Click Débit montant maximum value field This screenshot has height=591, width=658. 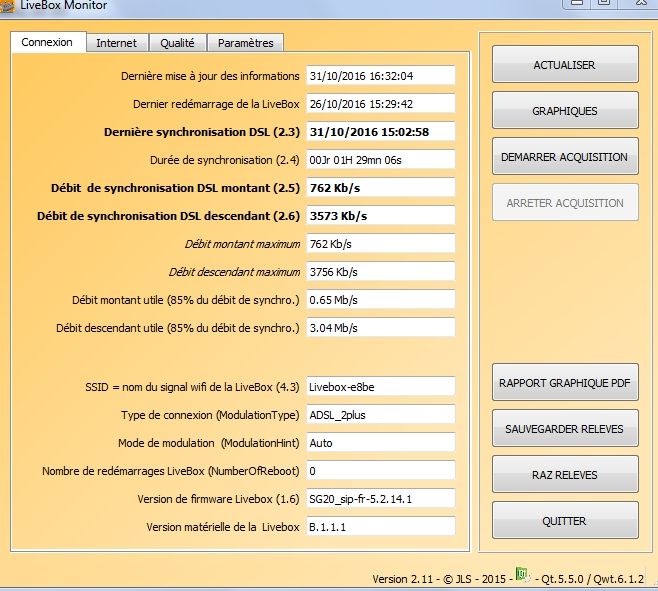pos(381,244)
